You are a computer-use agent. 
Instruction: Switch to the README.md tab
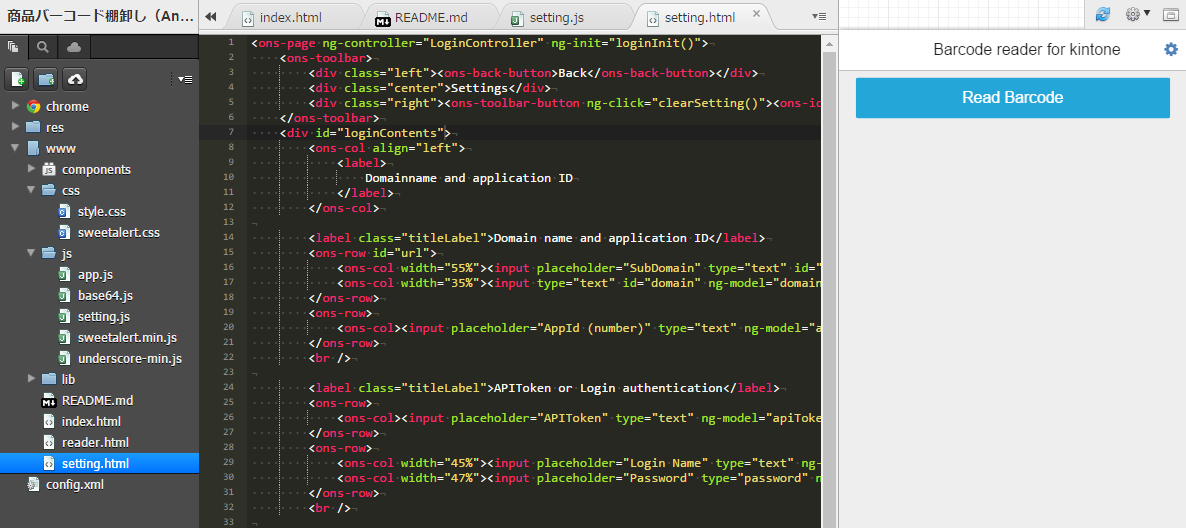click(x=431, y=18)
